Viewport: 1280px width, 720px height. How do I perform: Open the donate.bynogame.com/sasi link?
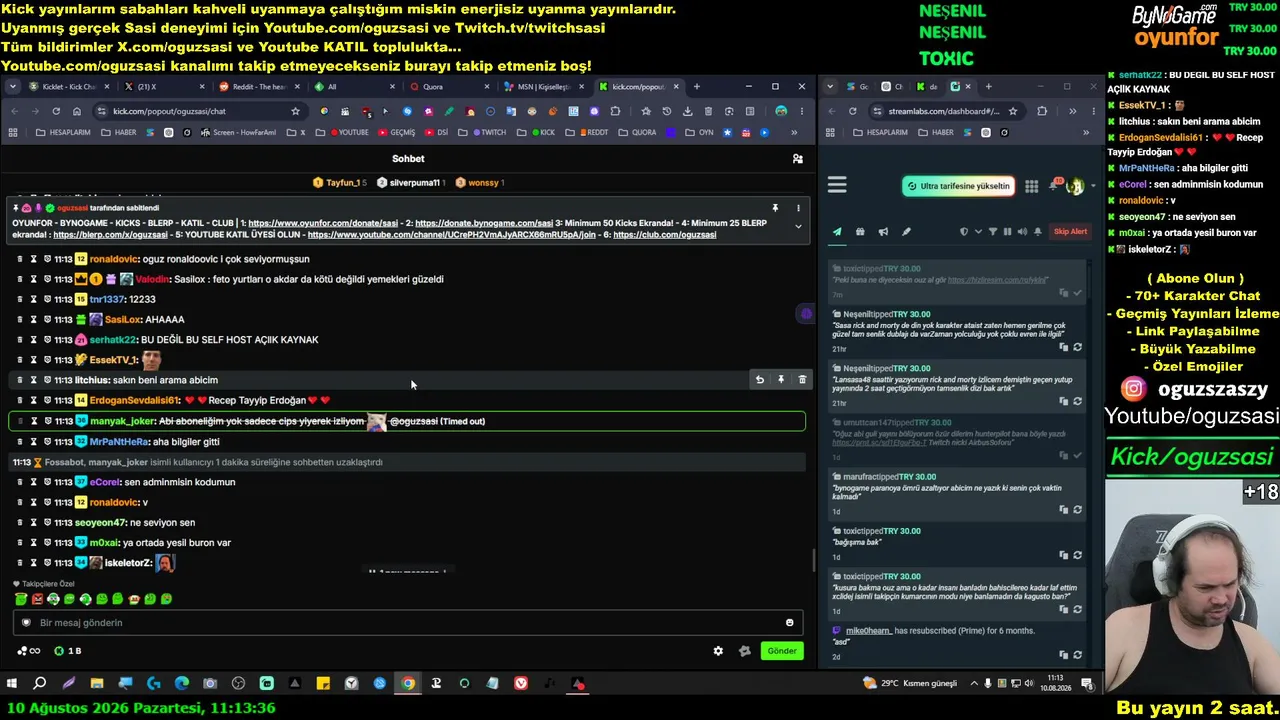(x=484, y=223)
